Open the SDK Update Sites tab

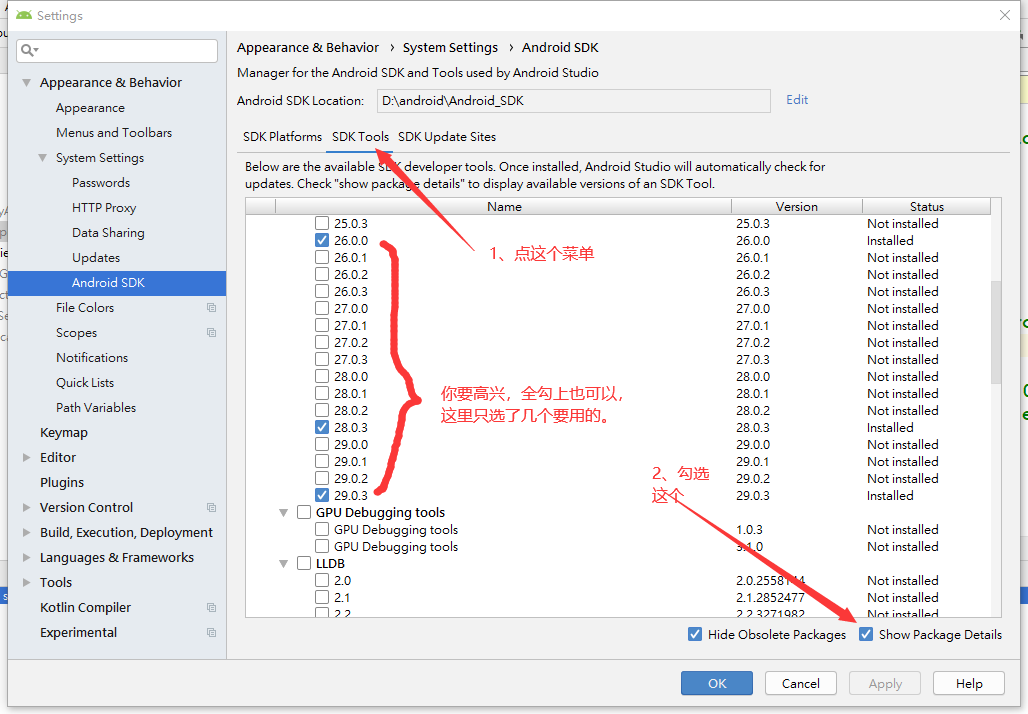click(x=446, y=136)
